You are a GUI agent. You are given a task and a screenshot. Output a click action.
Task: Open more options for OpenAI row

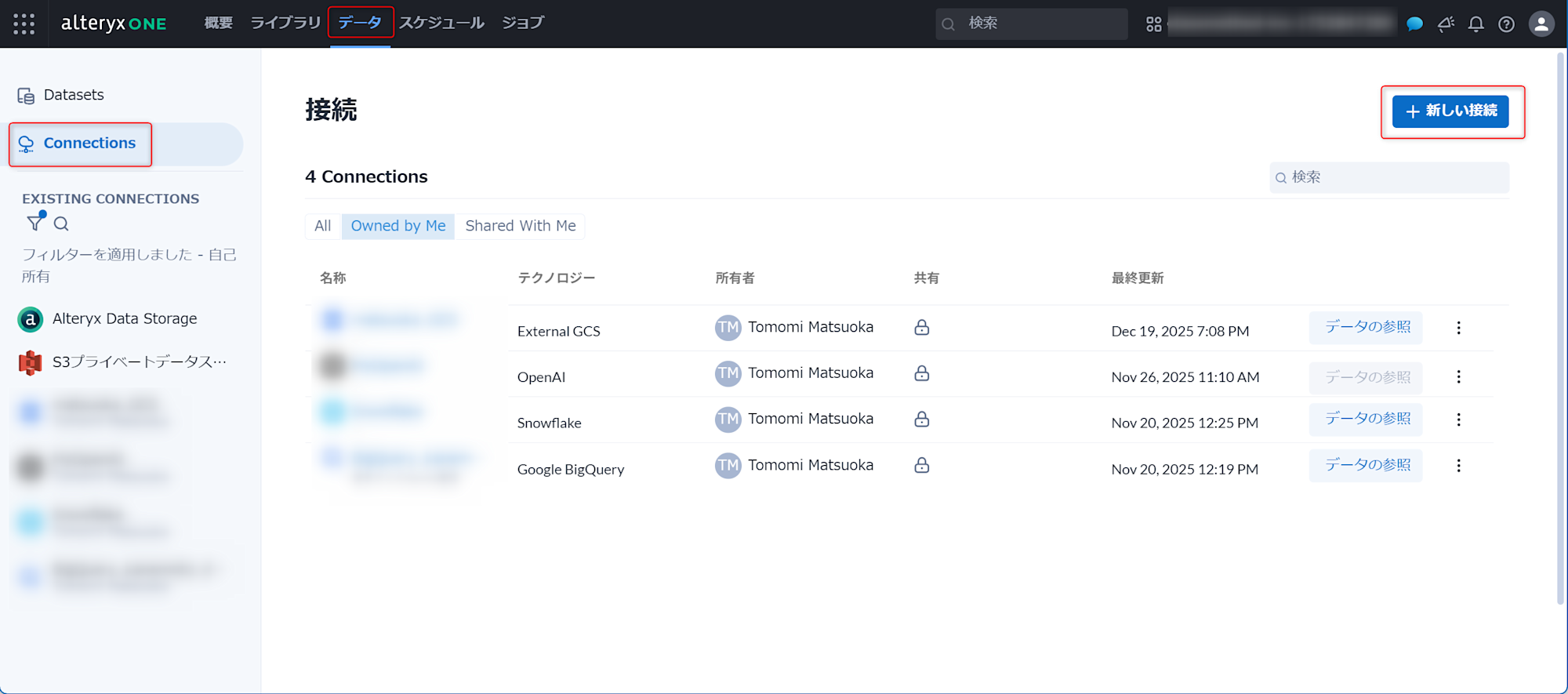pos(1458,377)
